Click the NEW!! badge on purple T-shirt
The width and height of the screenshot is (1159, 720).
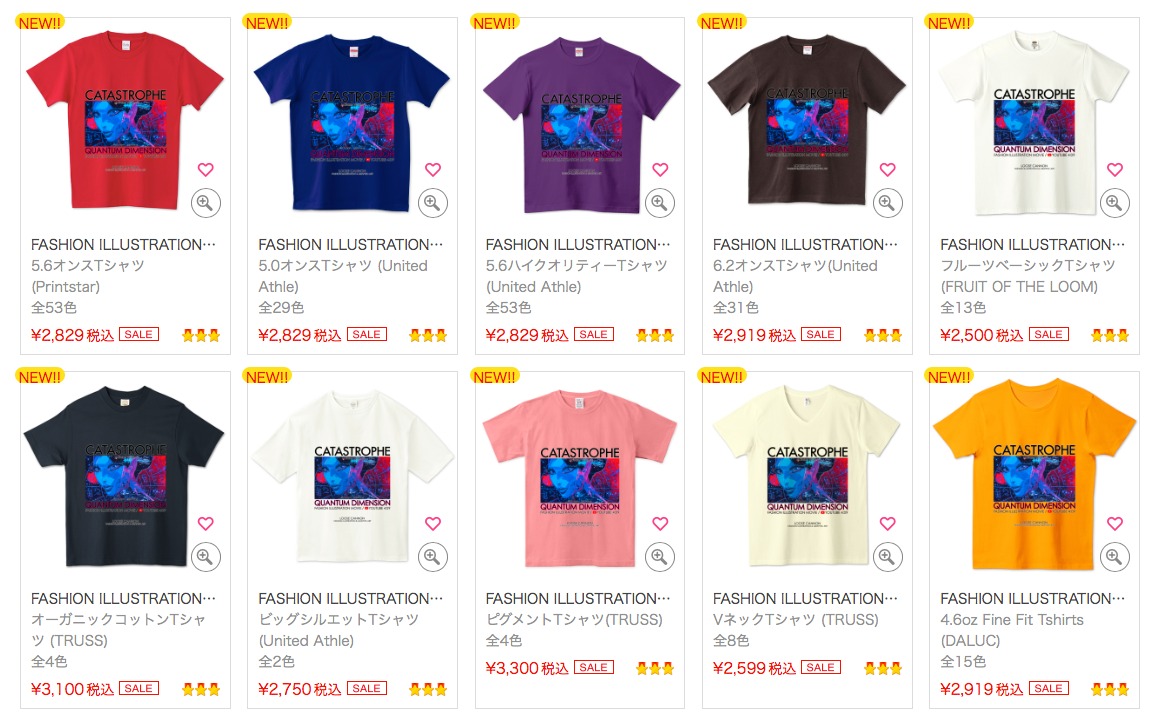point(494,23)
